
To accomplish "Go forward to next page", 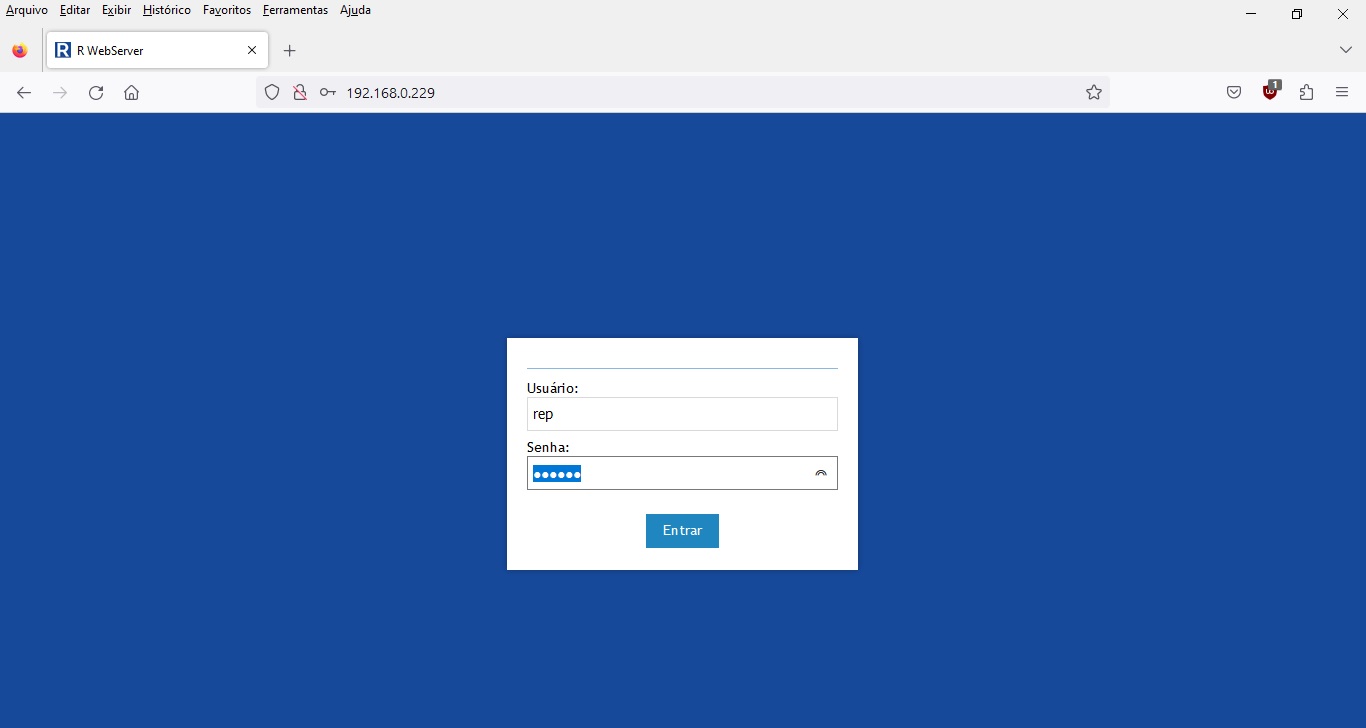I will (60, 93).
